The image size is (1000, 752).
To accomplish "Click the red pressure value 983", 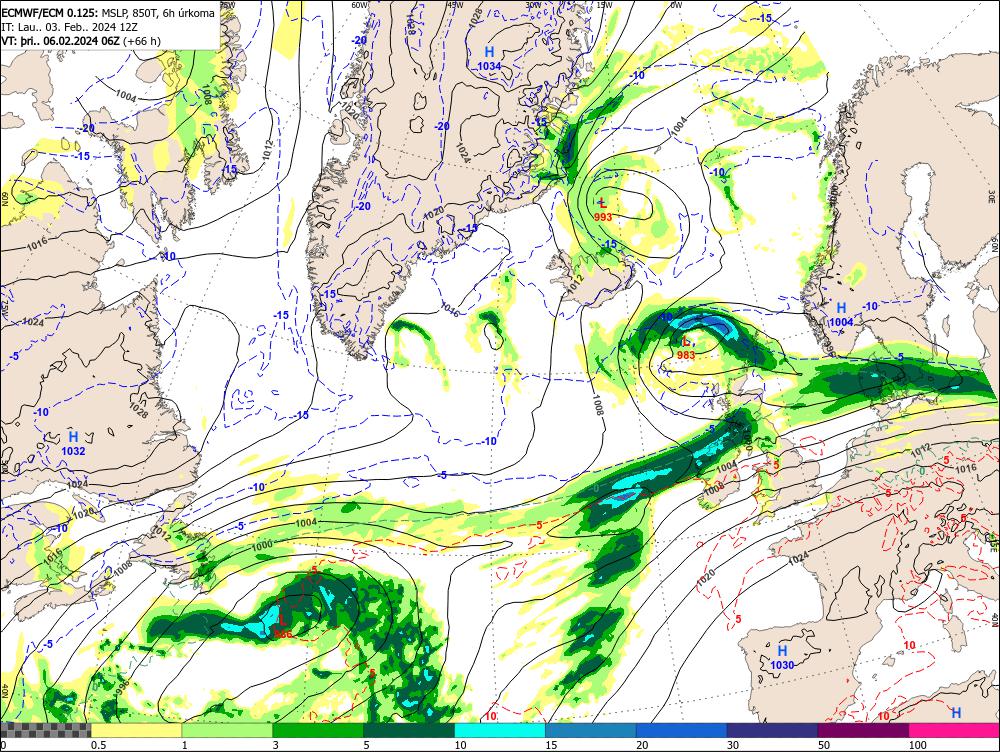I will click(x=686, y=355).
